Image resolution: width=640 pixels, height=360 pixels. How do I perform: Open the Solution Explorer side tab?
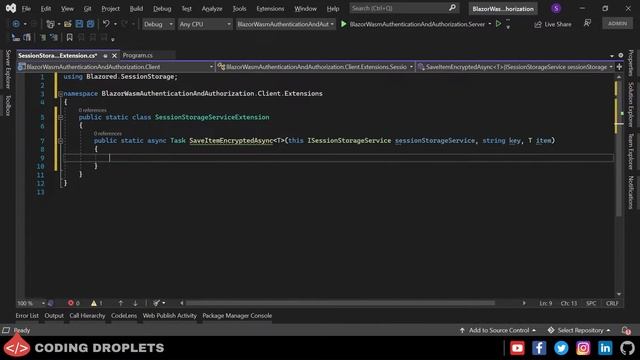tap(631, 104)
